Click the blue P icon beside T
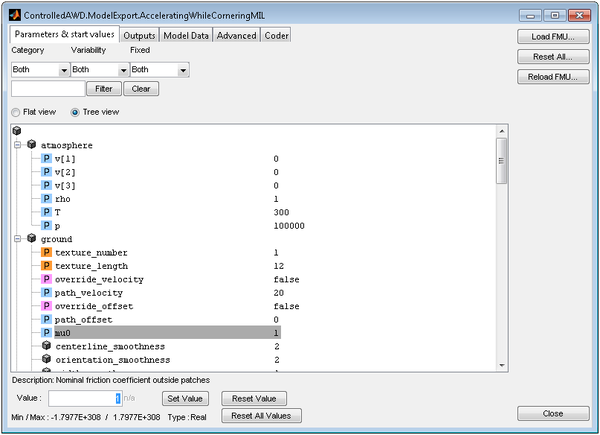The image size is (600, 435). tap(46, 212)
